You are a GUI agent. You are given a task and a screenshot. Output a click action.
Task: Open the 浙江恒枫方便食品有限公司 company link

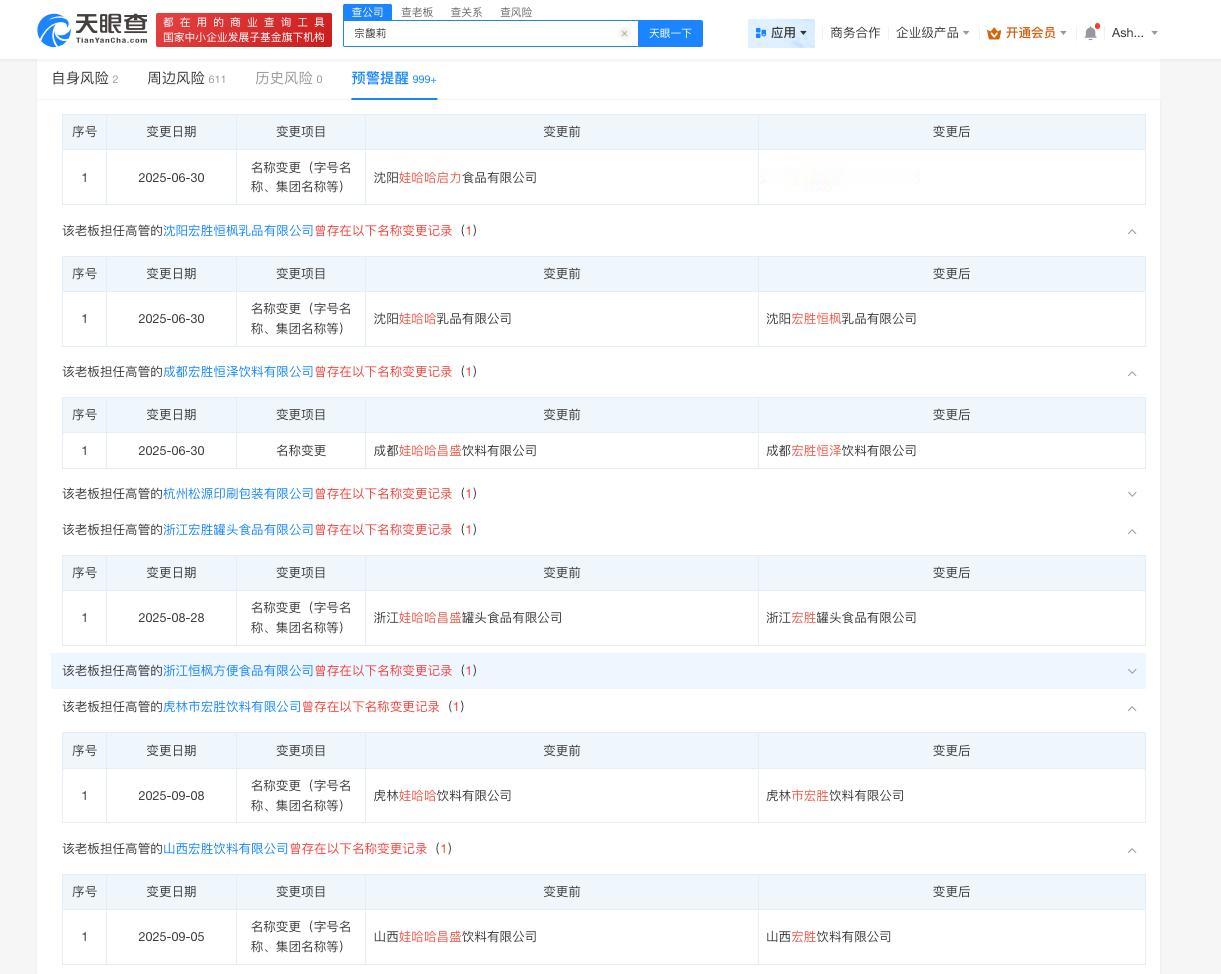[238, 671]
